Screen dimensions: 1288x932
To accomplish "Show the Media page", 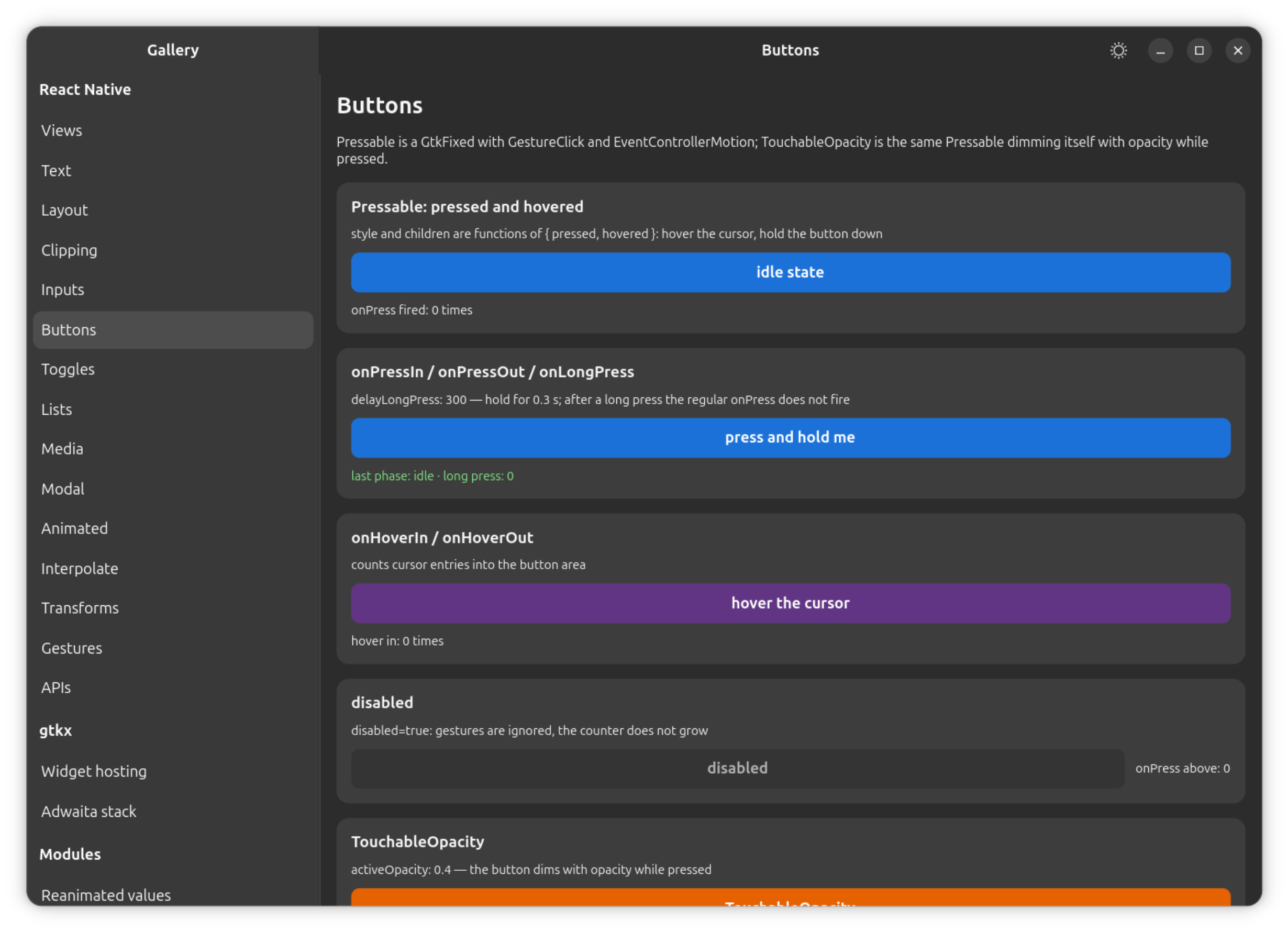I will click(x=173, y=449).
